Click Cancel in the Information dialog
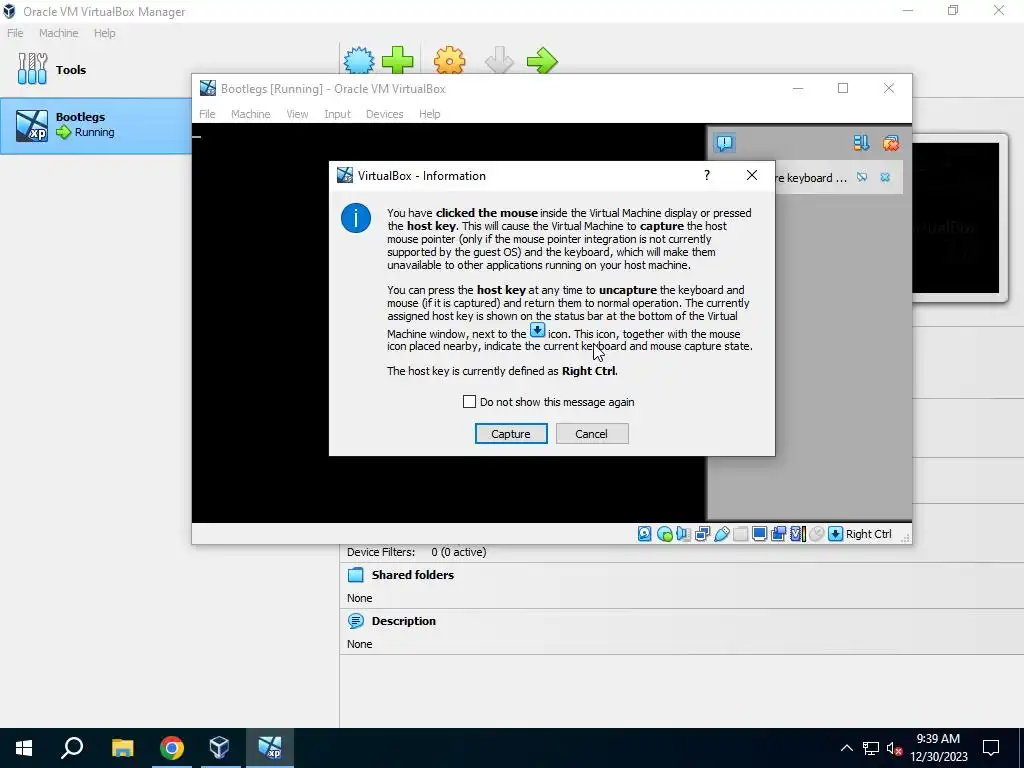This screenshot has width=1024, height=768. (x=592, y=434)
